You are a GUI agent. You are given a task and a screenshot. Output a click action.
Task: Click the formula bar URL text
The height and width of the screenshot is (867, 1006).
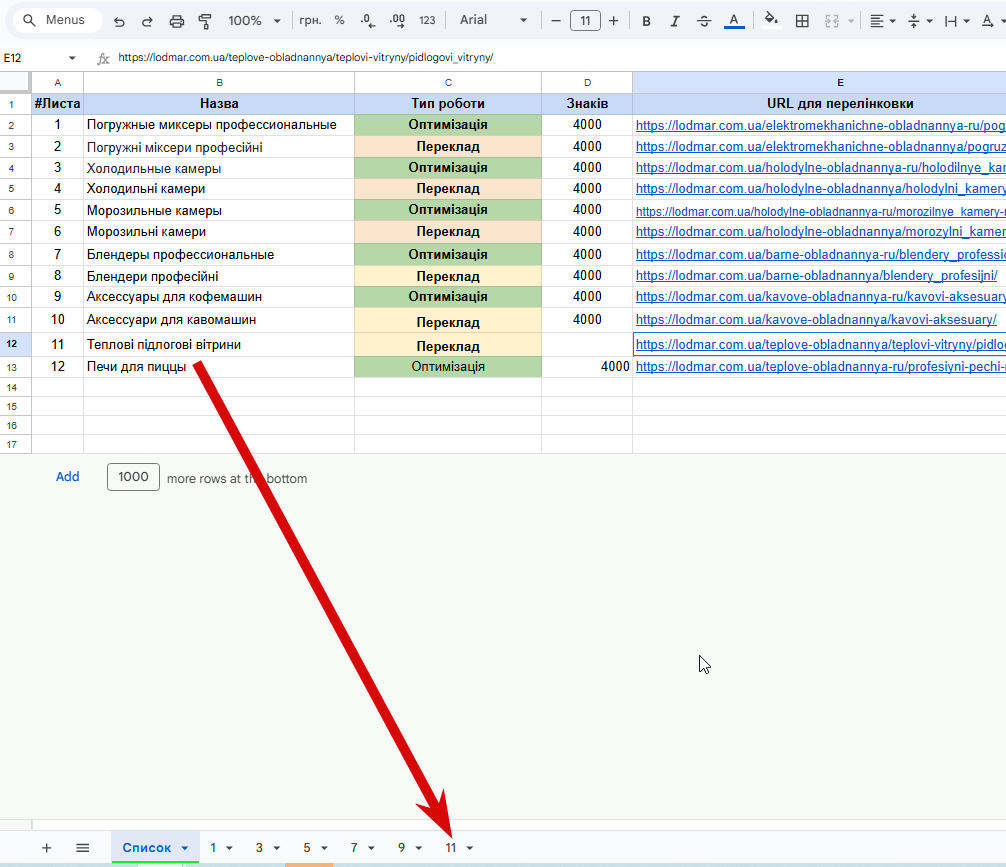[305, 58]
